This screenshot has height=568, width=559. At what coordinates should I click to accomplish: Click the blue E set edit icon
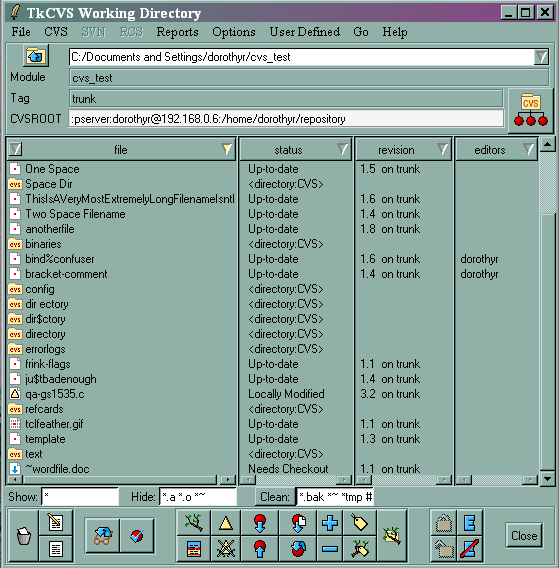tap(470, 523)
